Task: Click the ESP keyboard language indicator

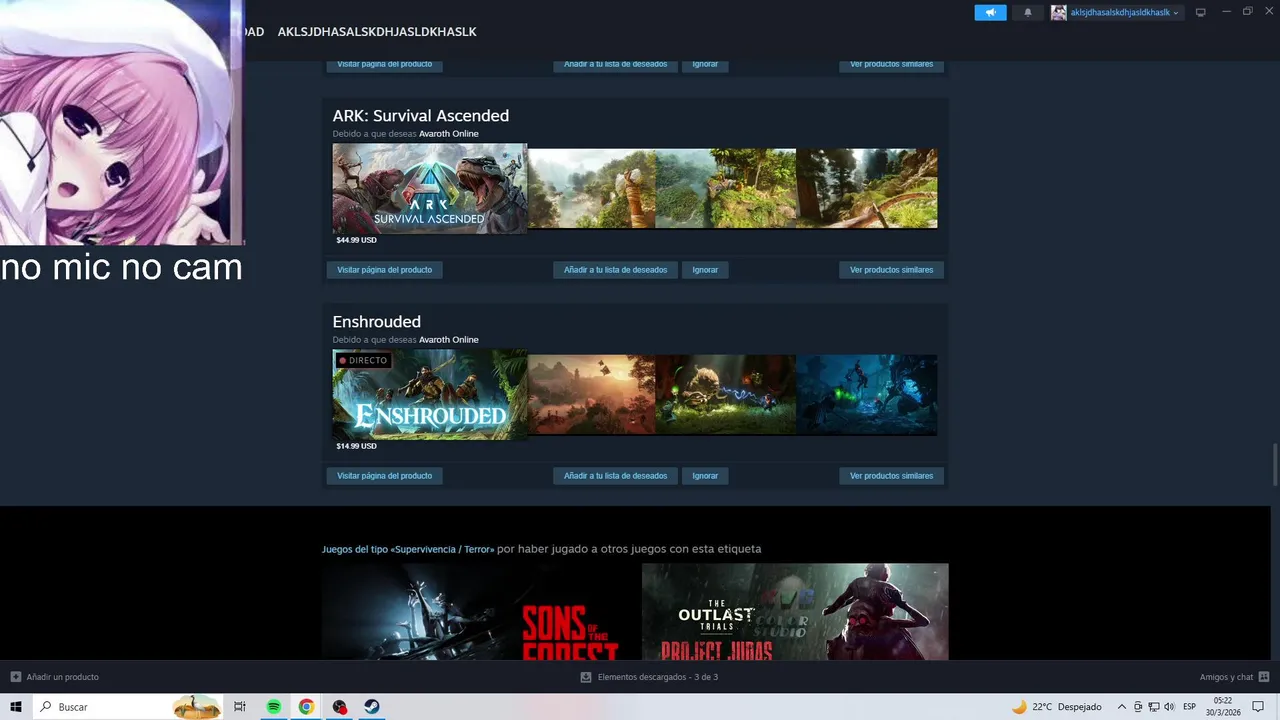Action: tap(1190, 707)
